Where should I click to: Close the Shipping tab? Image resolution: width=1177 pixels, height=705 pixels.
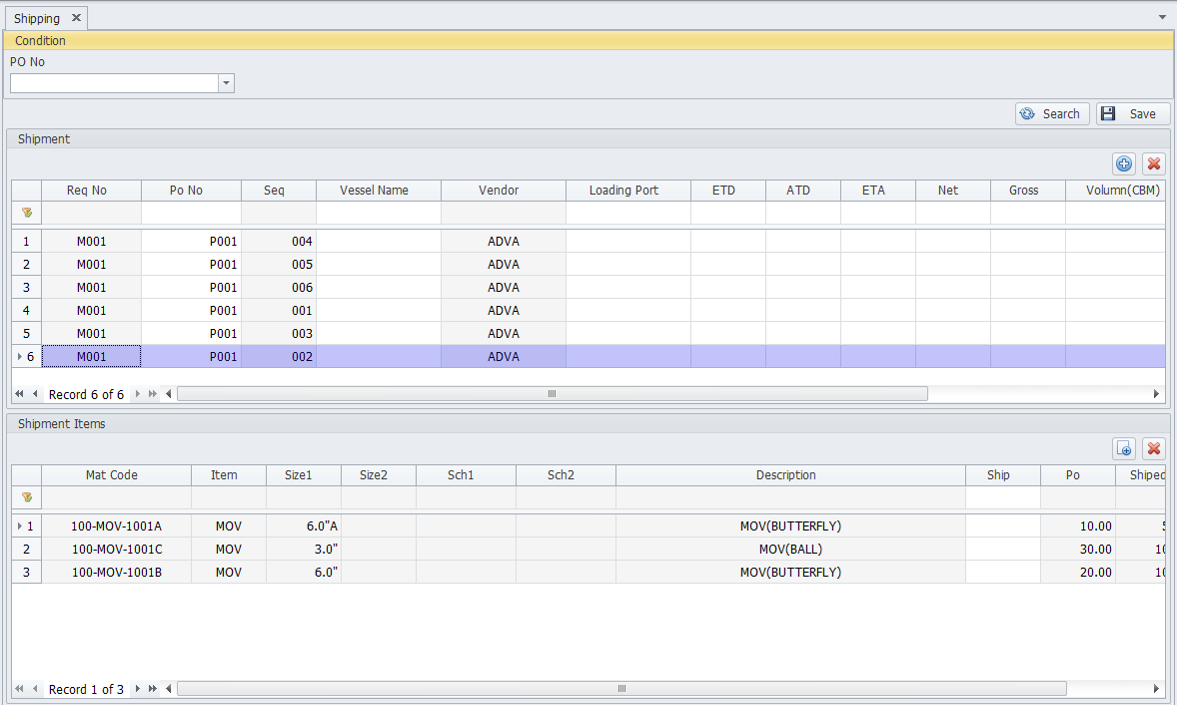click(x=77, y=18)
